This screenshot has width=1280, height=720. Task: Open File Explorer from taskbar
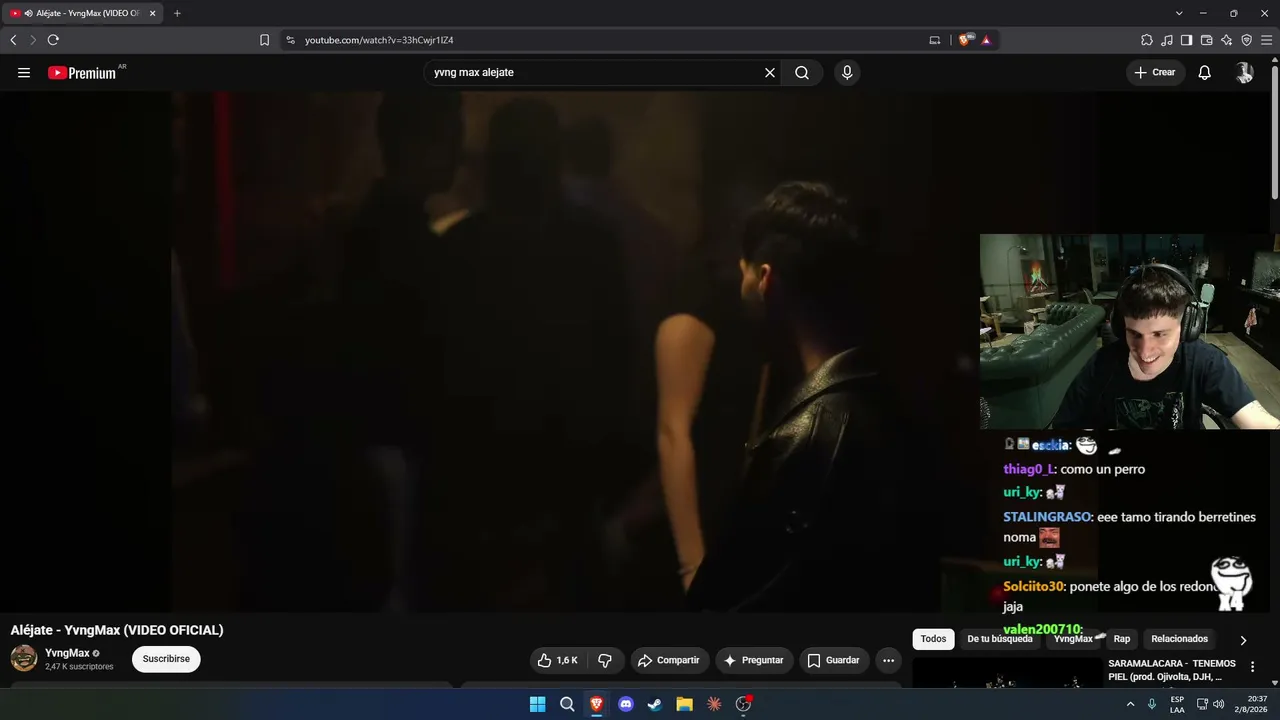[x=684, y=704]
